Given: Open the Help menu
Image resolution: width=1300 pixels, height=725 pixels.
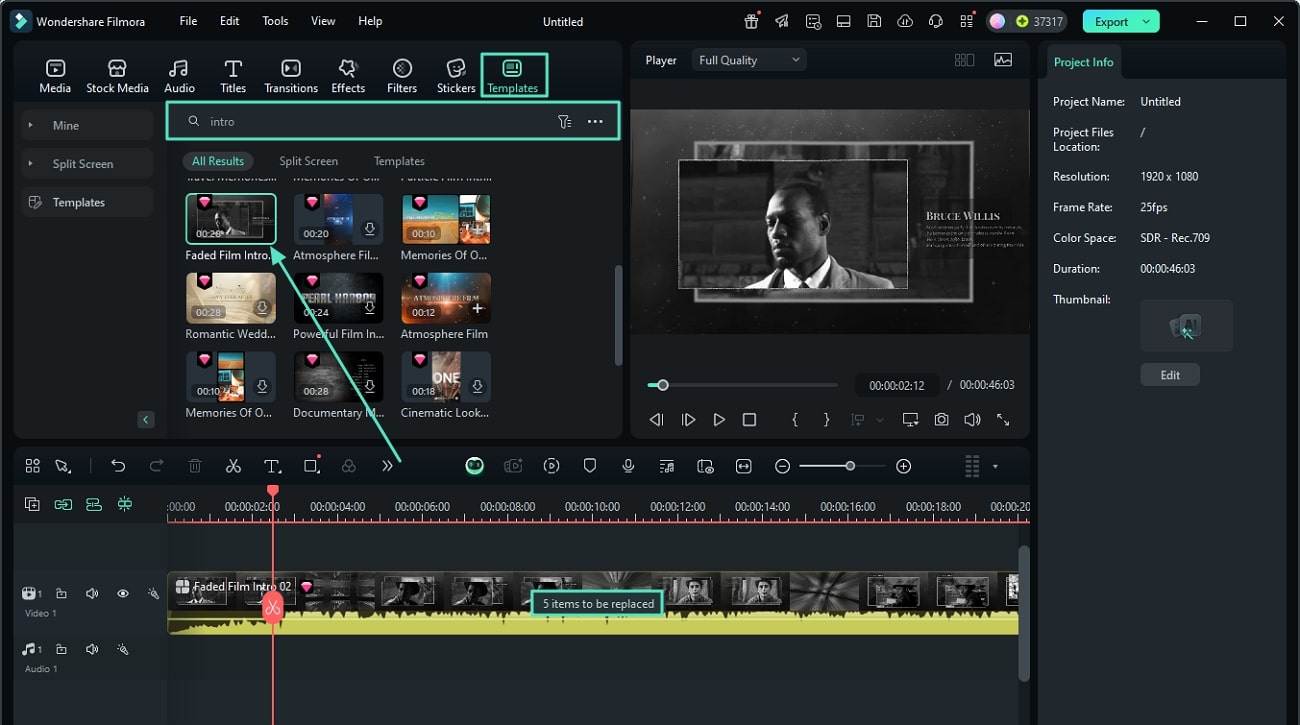Looking at the screenshot, I should [x=370, y=21].
